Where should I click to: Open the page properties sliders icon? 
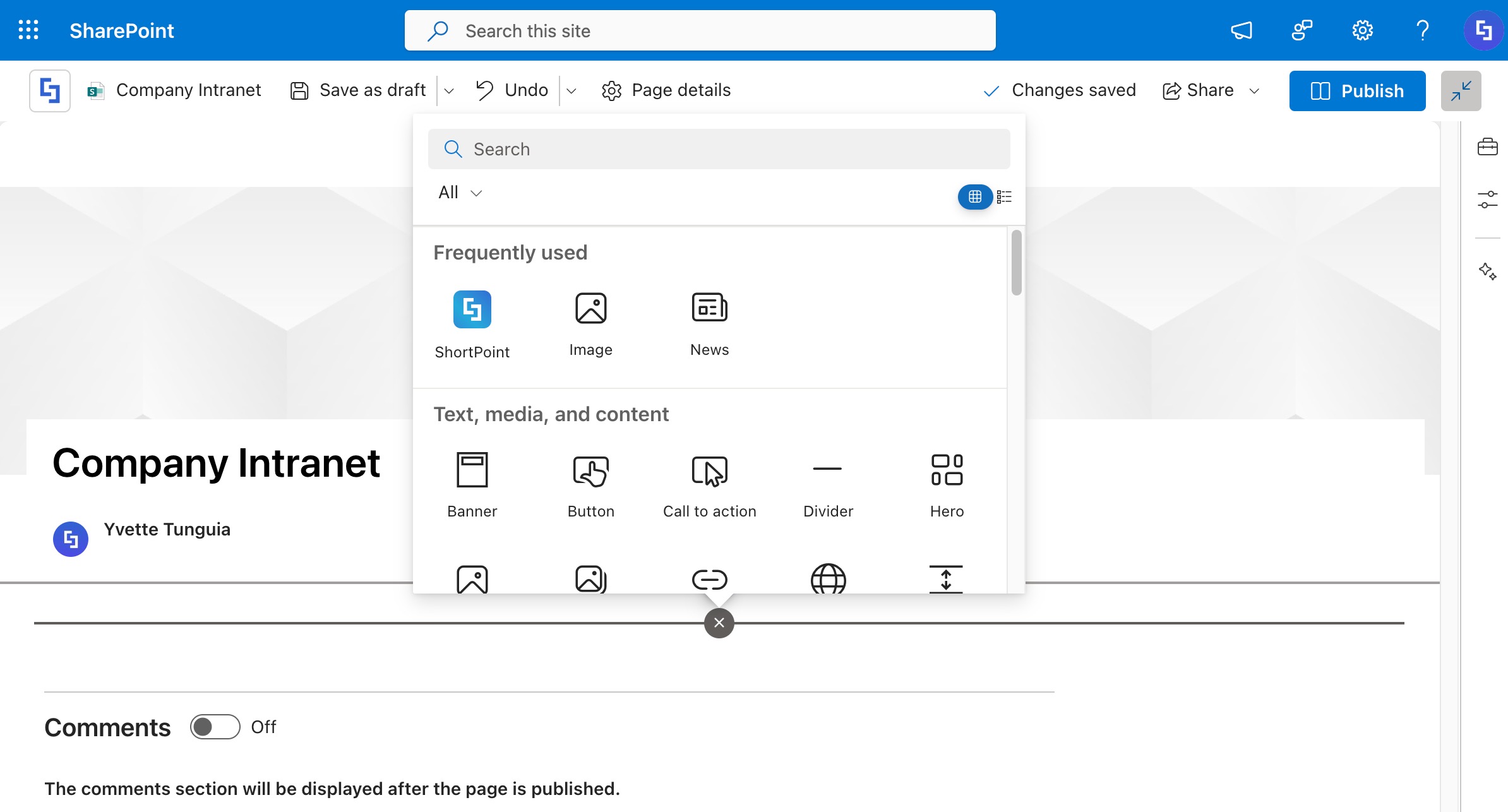tap(1487, 200)
